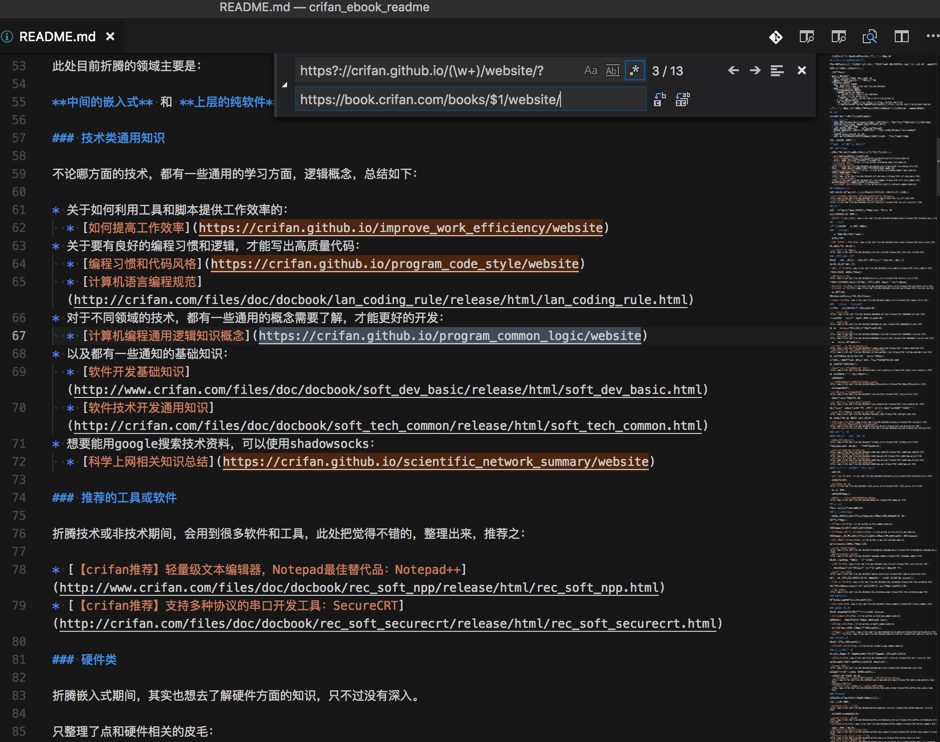Toggle Use Regular Expression option
The width and height of the screenshot is (940, 742).
[x=634, y=70]
